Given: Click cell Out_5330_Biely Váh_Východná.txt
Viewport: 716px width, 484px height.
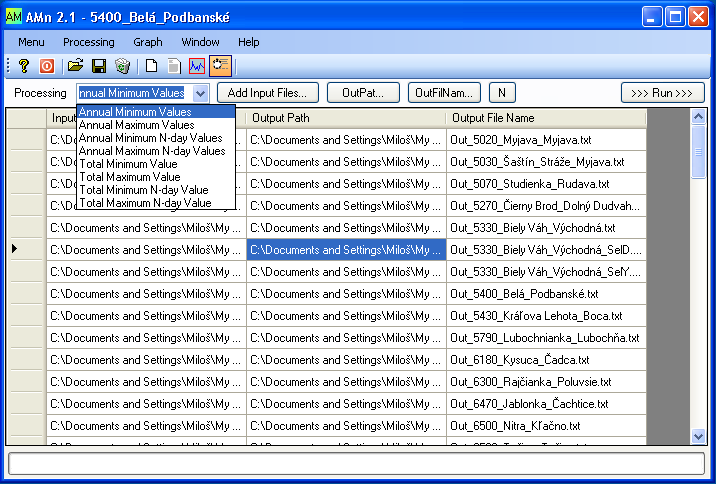Looking at the screenshot, I should (546, 227).
